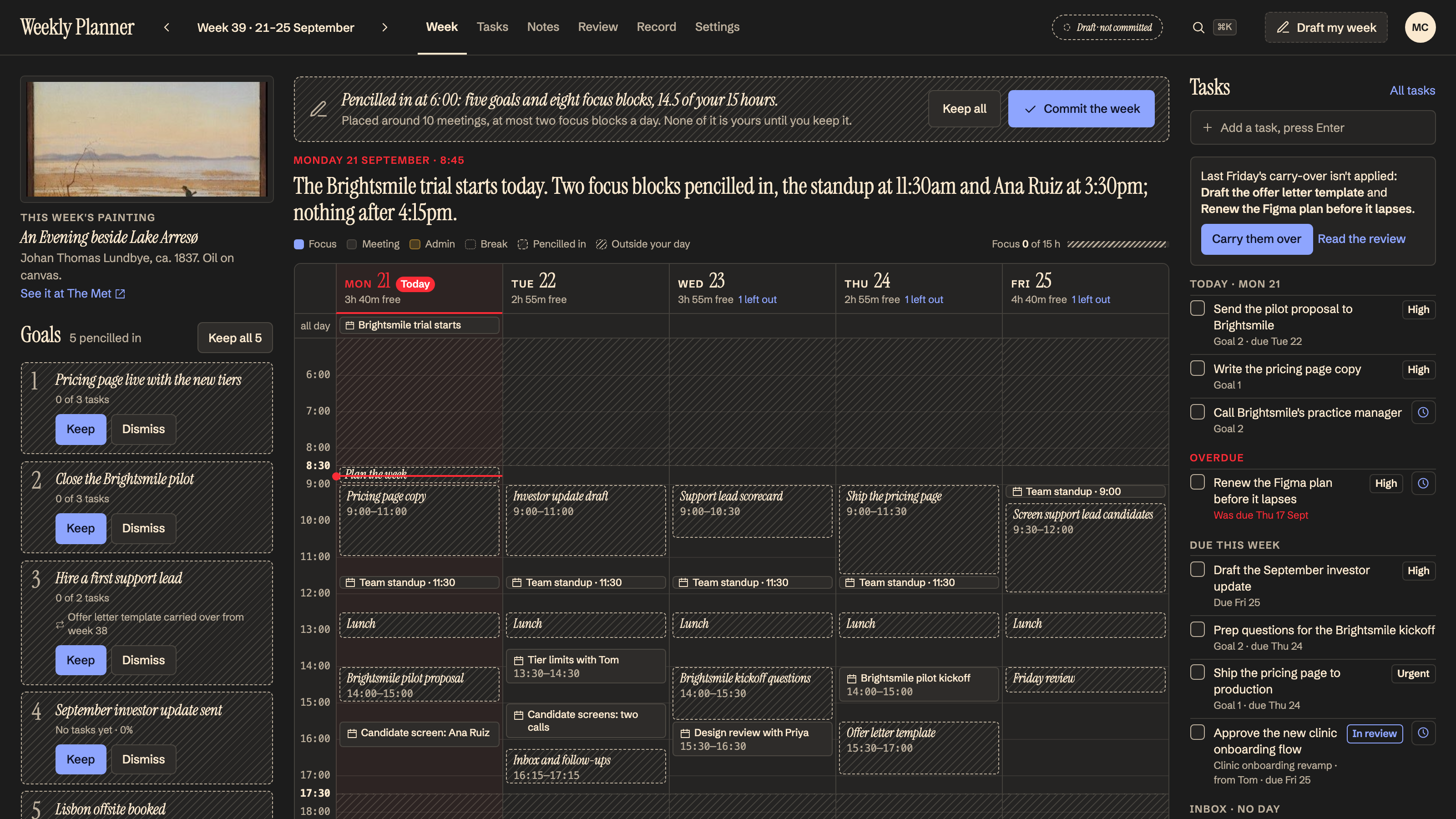Open the Record tab

point(656,27)
